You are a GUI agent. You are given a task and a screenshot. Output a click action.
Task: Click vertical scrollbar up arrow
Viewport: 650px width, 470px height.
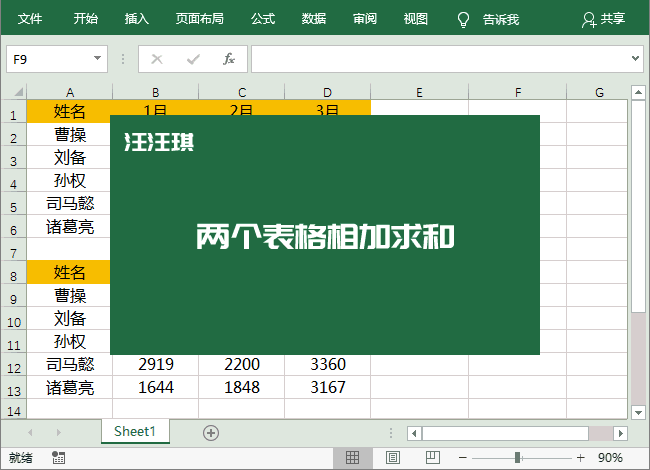(x=638, y=92)
